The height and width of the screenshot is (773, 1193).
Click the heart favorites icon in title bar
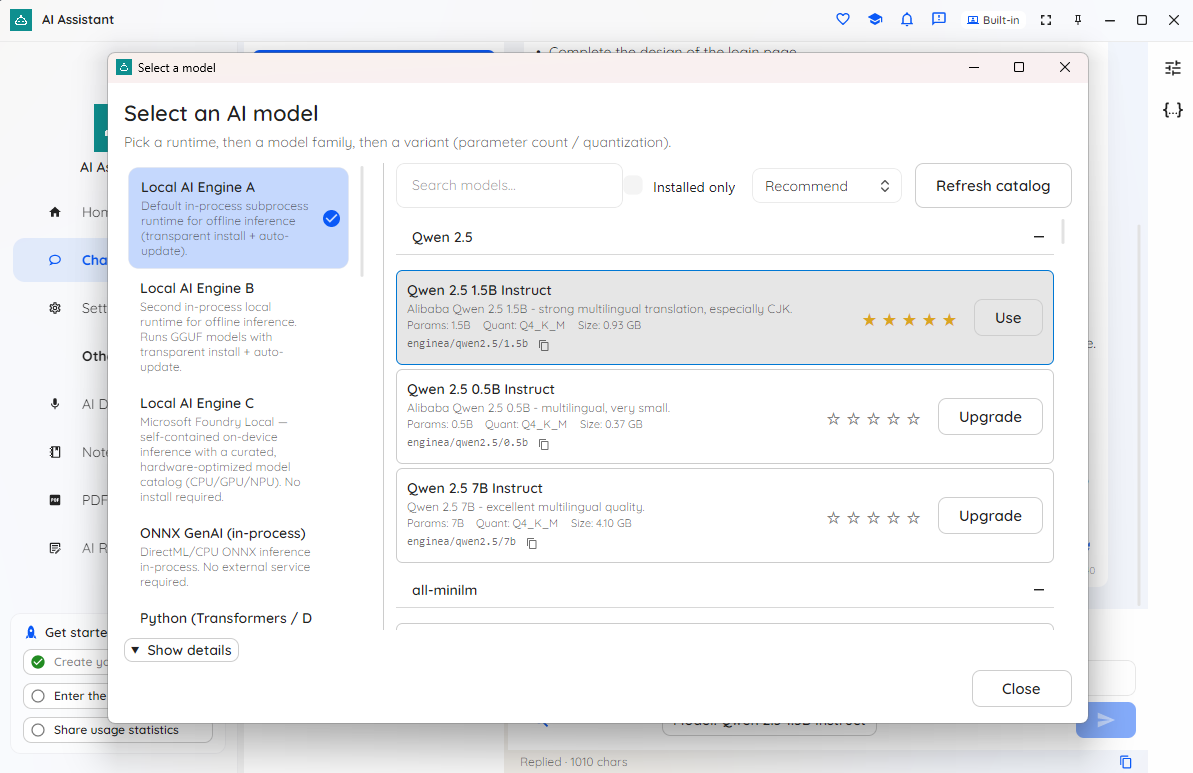(842, 19)
